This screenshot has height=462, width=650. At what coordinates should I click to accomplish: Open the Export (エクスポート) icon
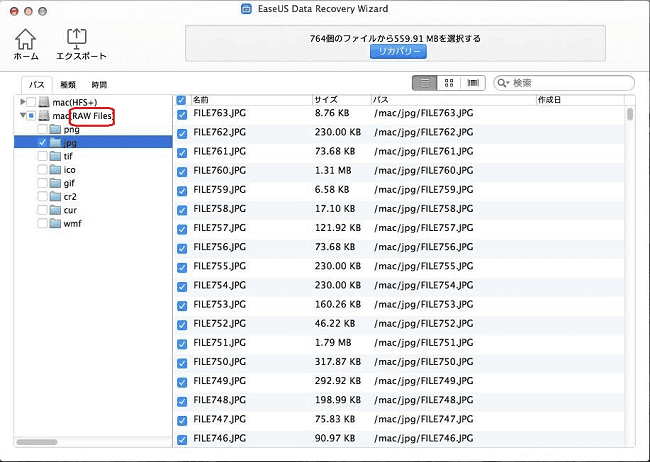81,44
